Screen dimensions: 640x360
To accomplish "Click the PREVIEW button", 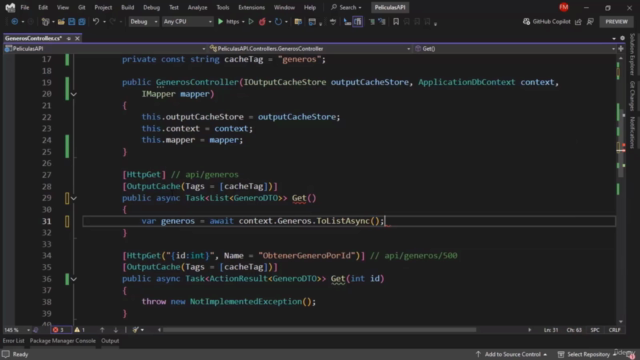I will coord(616,22).
